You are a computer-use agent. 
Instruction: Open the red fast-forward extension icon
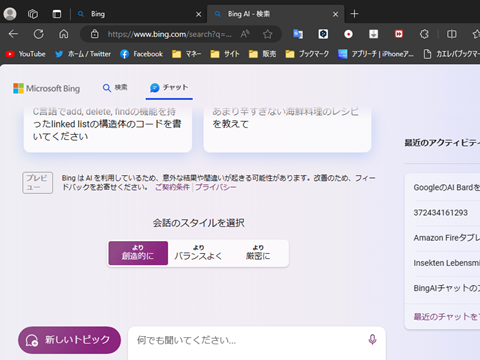399,34
